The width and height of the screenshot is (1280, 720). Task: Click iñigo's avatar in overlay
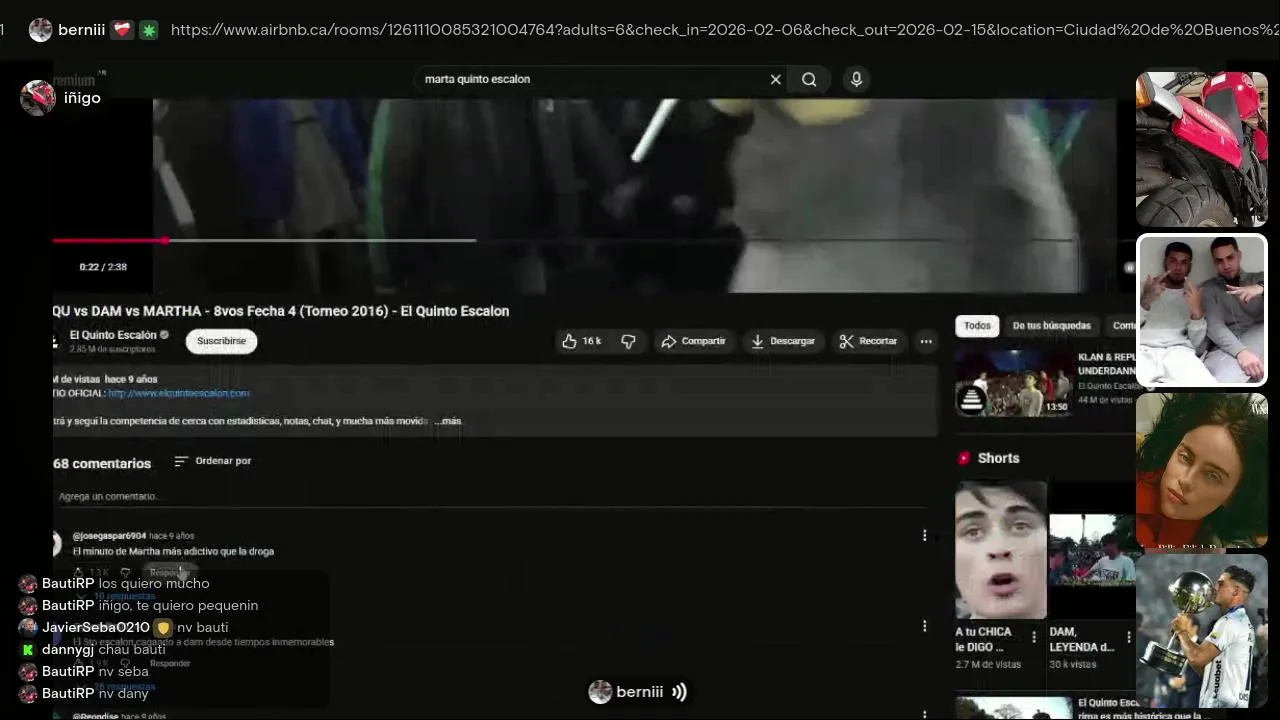pyautogui.click(x=38, y=98)
